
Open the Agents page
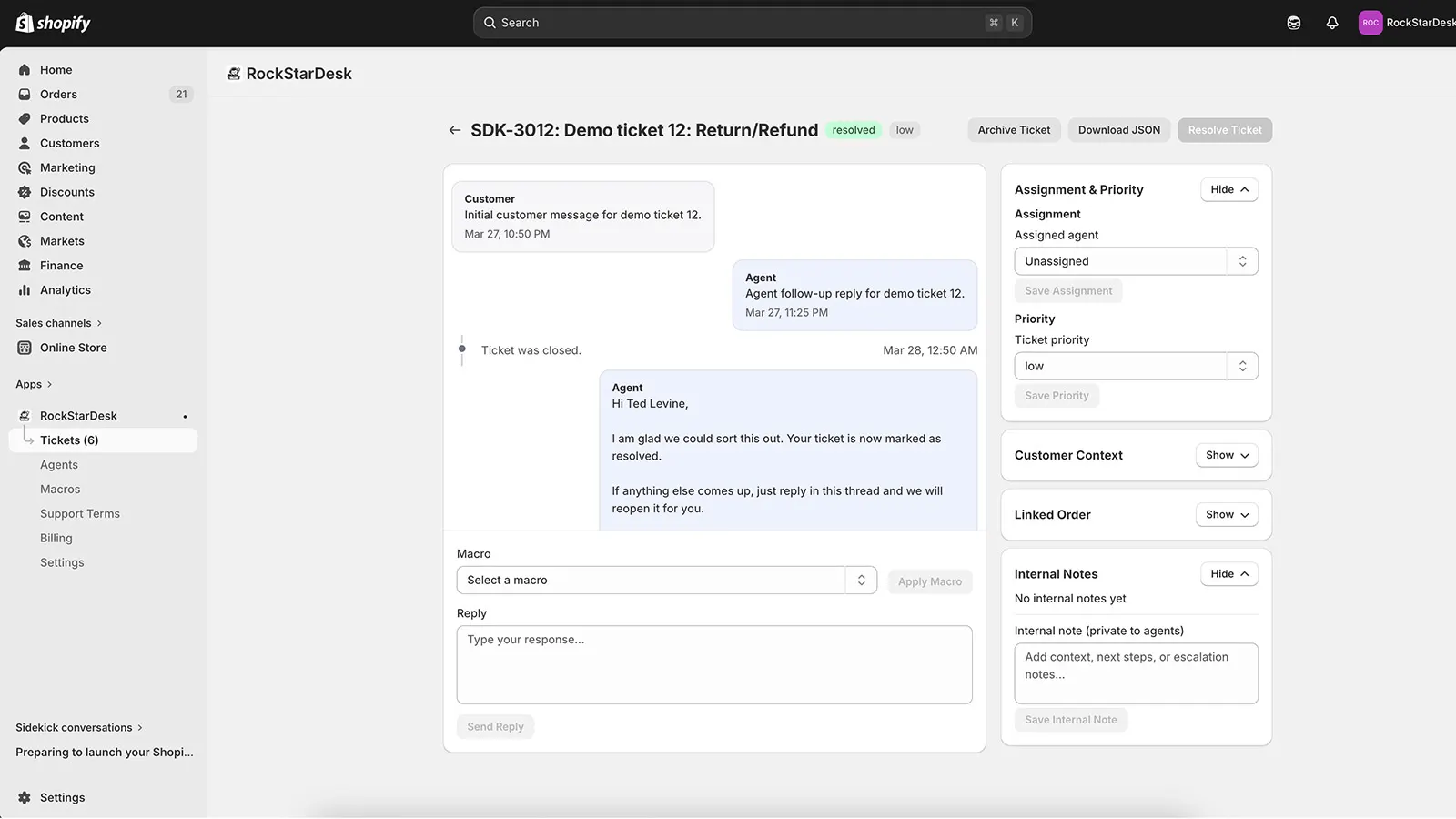tap(59, 465)
